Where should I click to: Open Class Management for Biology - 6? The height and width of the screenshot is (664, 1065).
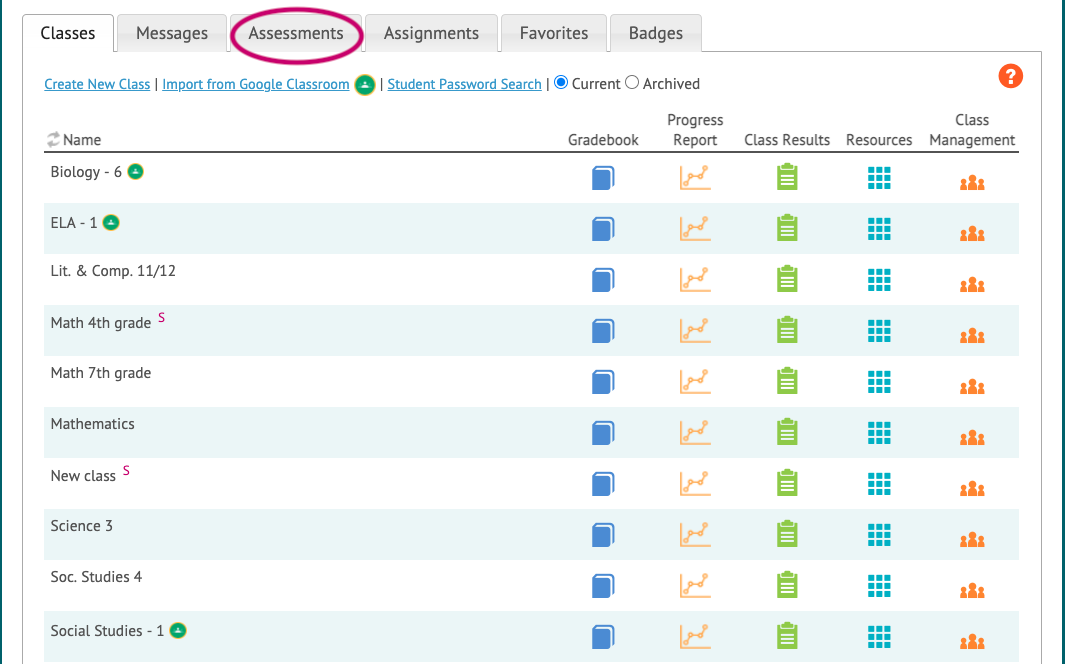(x=972, y=183)
